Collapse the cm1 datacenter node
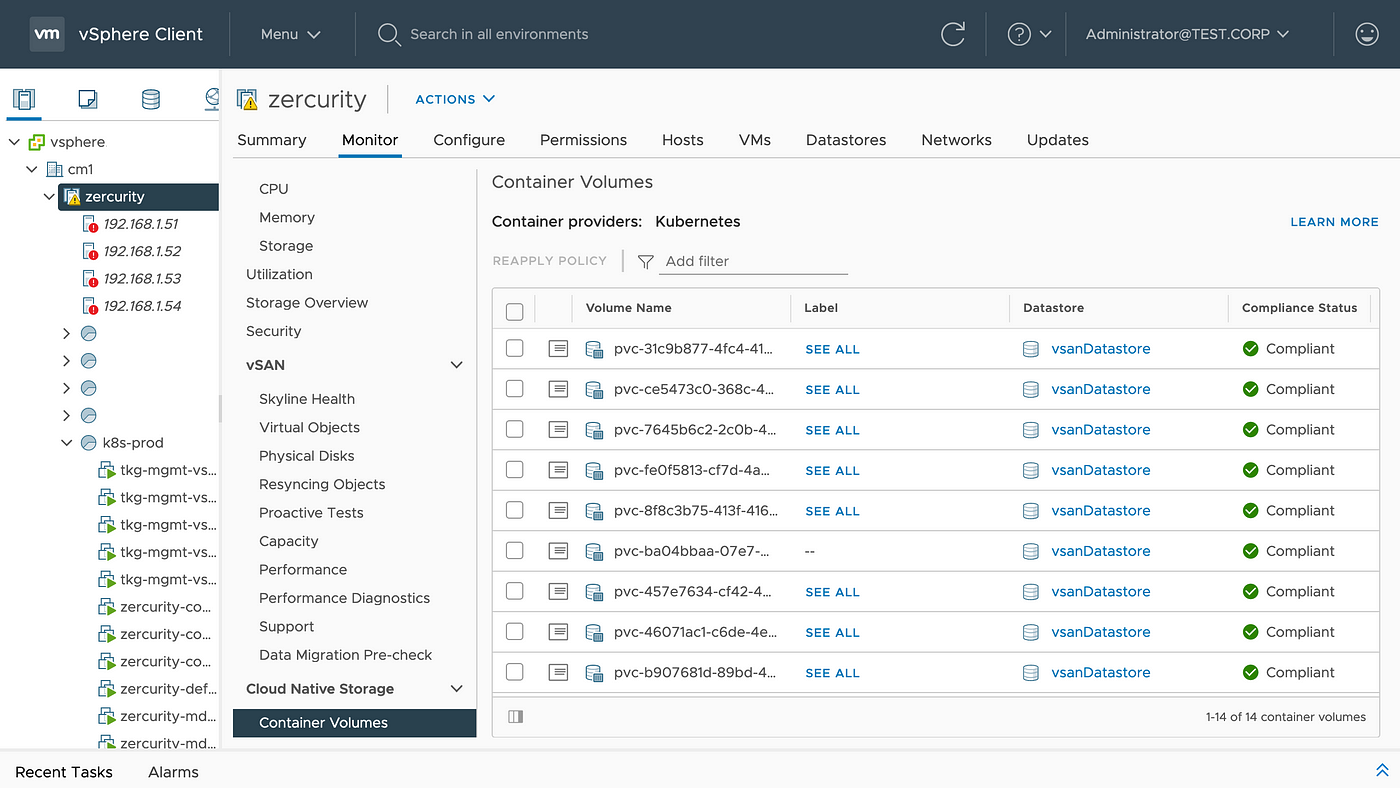The width and height of the screenshot is (1400, 788). coord(32,170)
